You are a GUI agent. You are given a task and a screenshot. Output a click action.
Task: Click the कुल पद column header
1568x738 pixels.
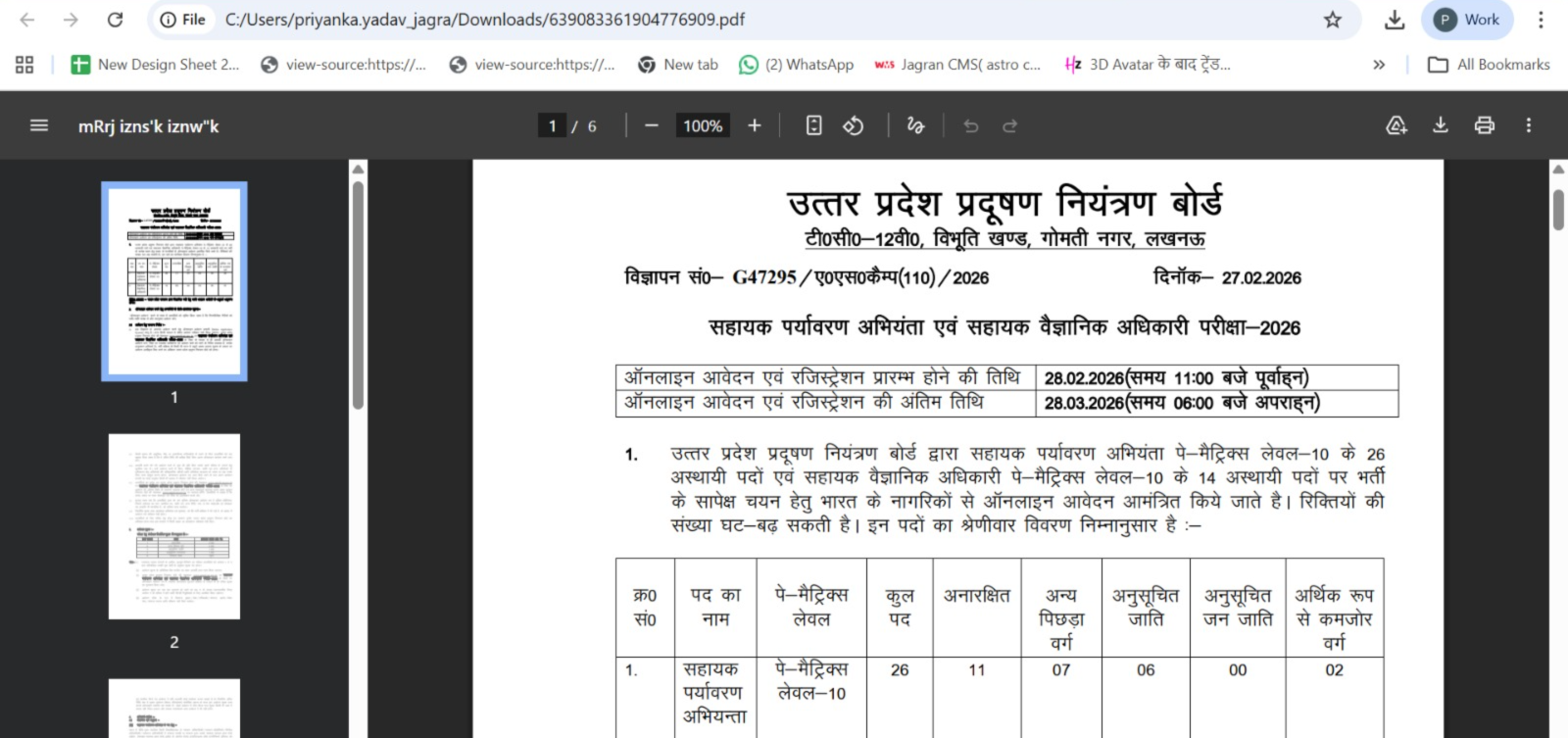(x=900, y=607)
